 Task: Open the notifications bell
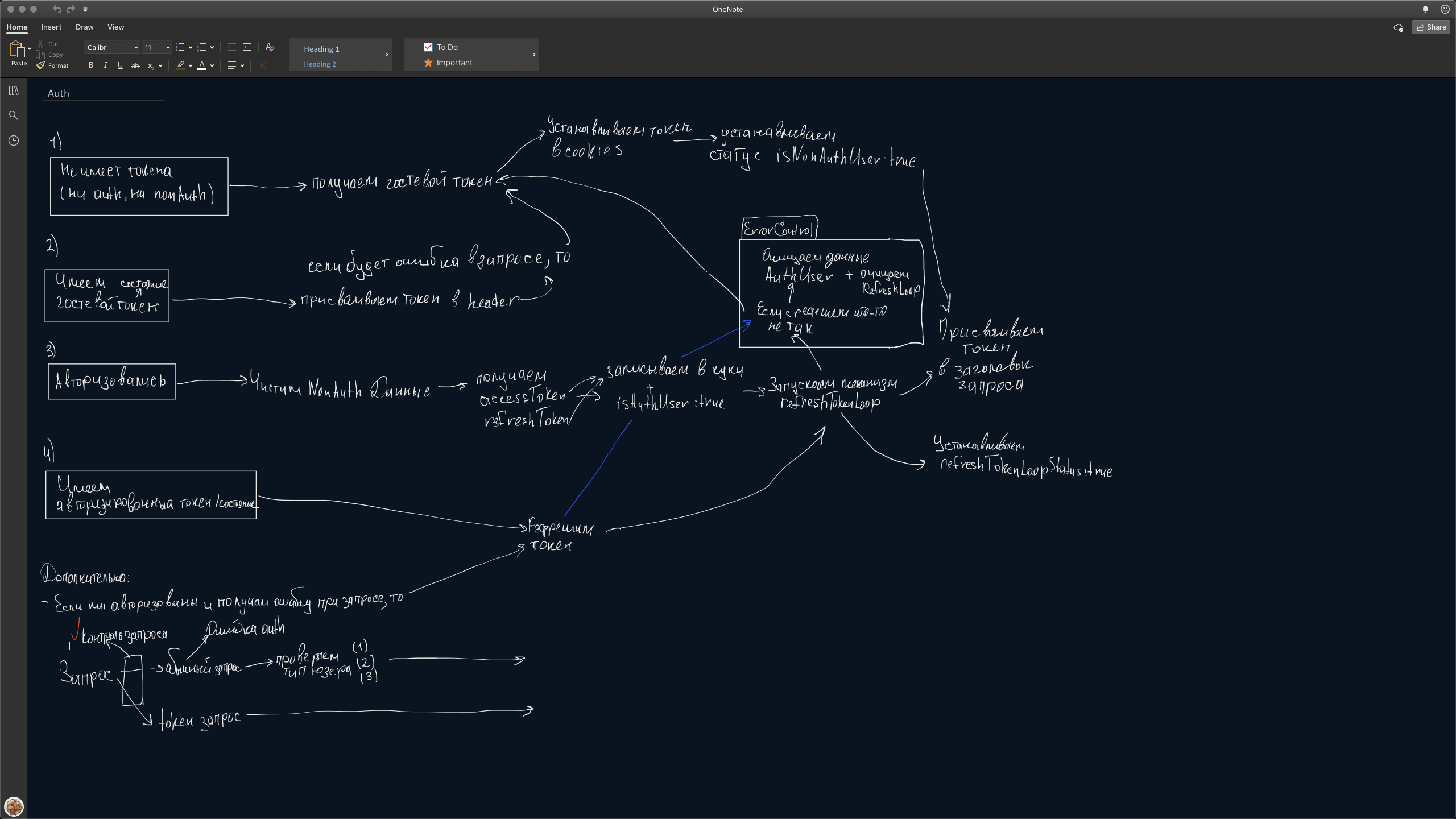coord(1425,9)
